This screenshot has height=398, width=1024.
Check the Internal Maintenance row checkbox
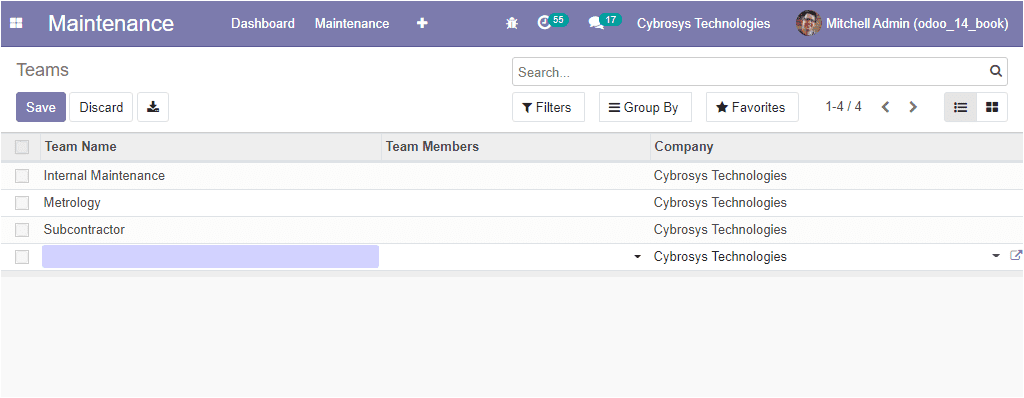[22, 176]
